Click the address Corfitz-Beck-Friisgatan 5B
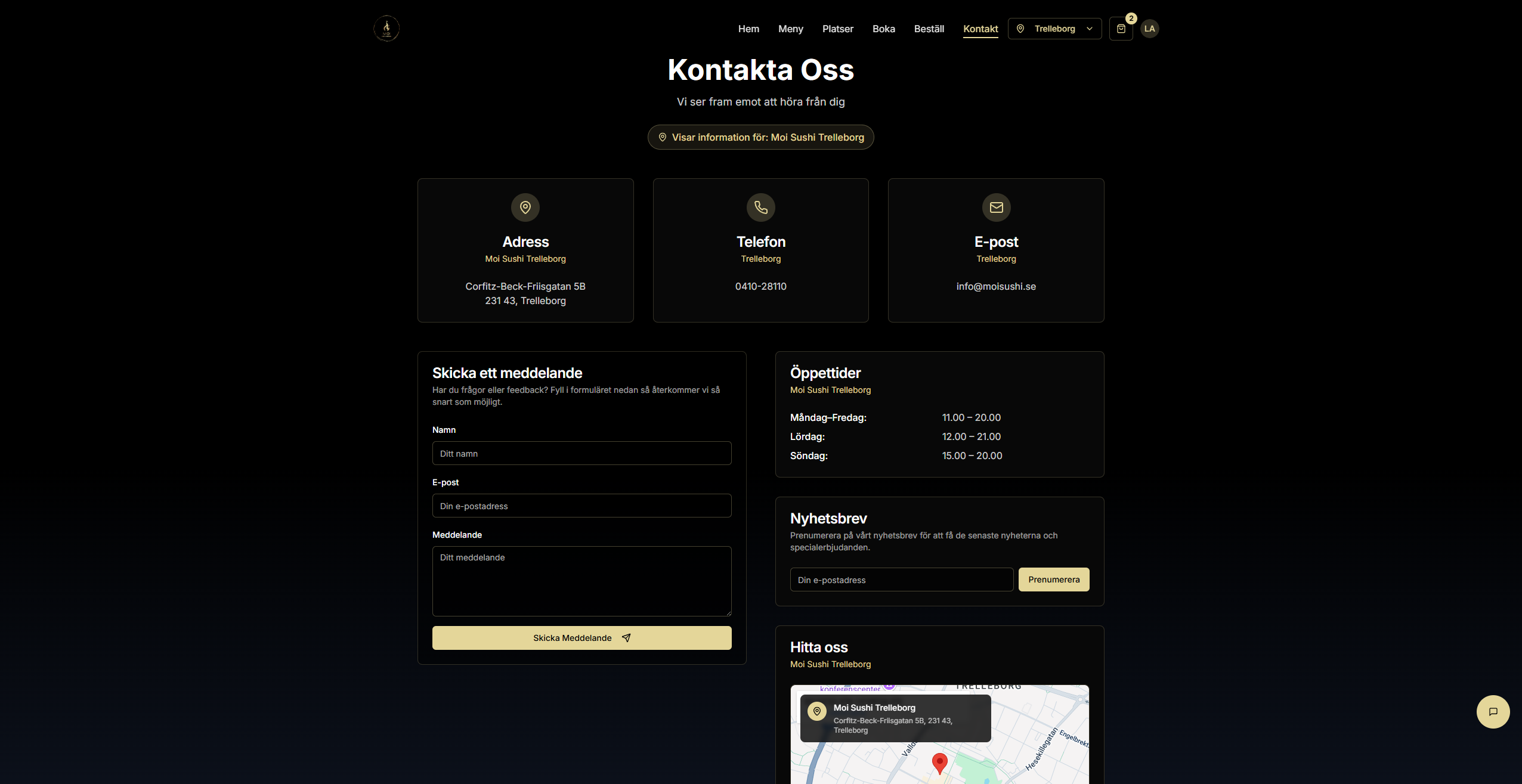Viewport: 1522px width, 784px height. pyautogui.click(x=525, y=287)
